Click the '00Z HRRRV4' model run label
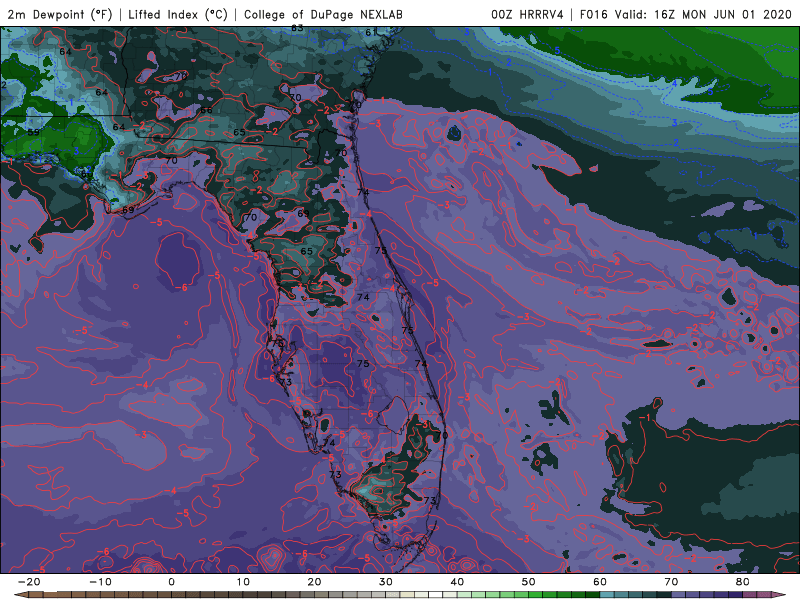Viewport: 800px width, 600px height. [527, 14]
